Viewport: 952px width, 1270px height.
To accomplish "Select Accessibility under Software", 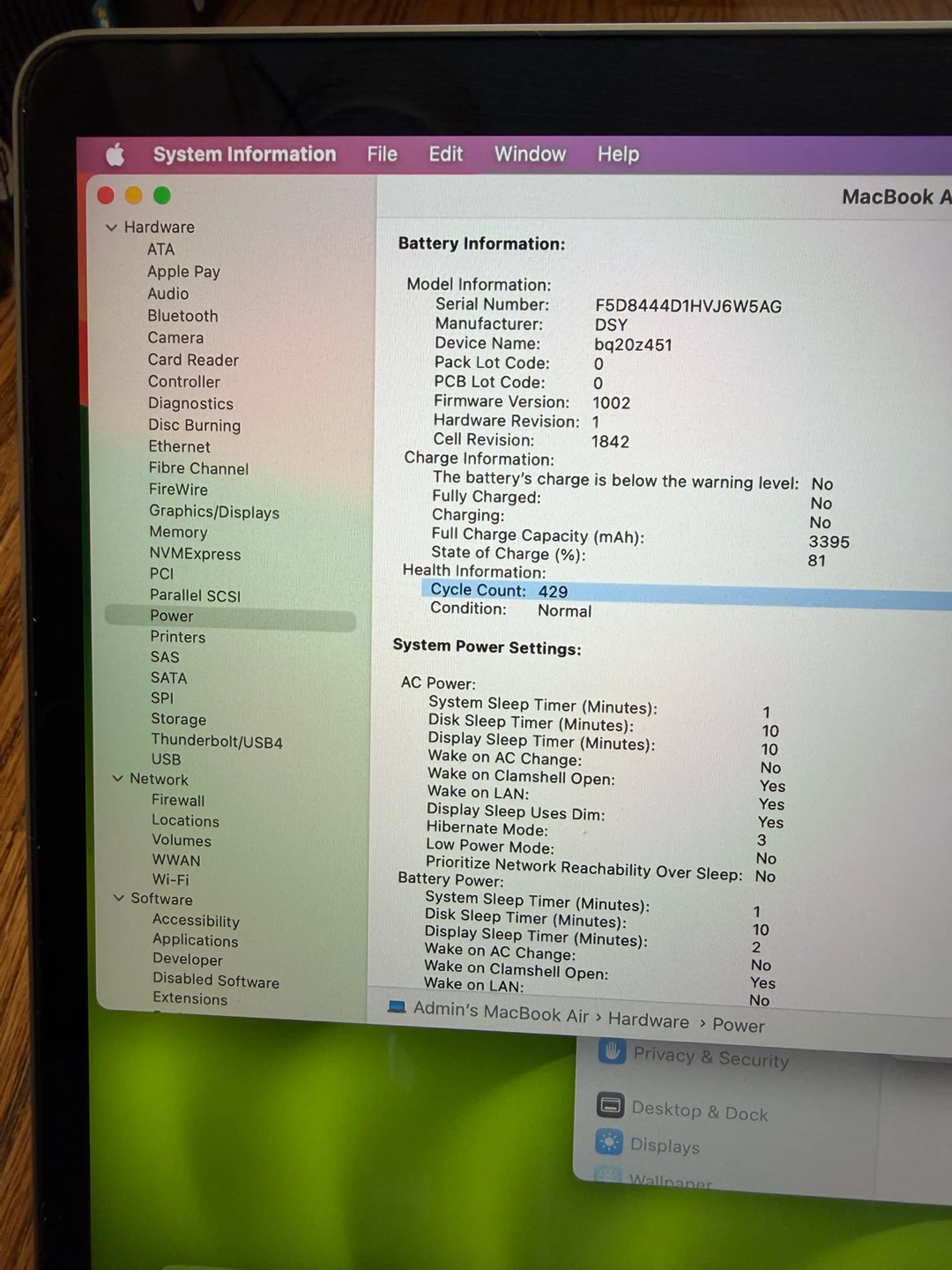I will [x=196, y=920].
